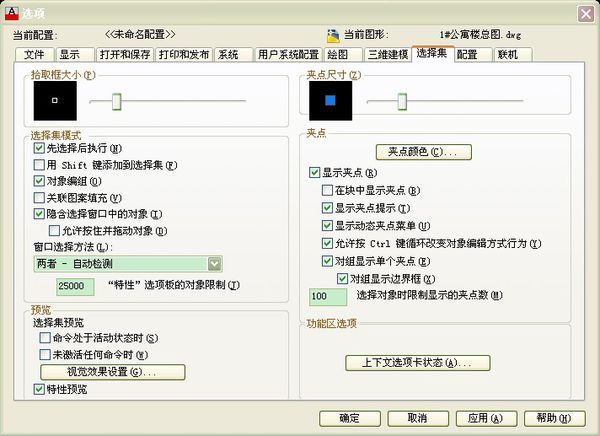The image size is (600, 436).
Task: Open the 三维建模 tab
Action: tap(388, 54)
